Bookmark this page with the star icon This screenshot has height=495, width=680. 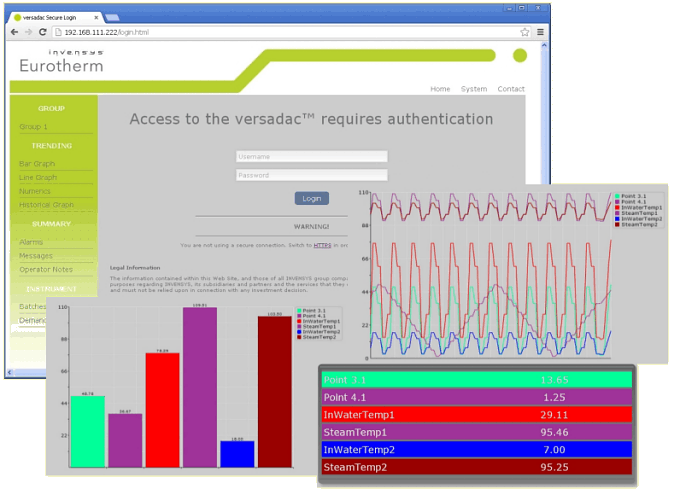(x=525, y=32)
